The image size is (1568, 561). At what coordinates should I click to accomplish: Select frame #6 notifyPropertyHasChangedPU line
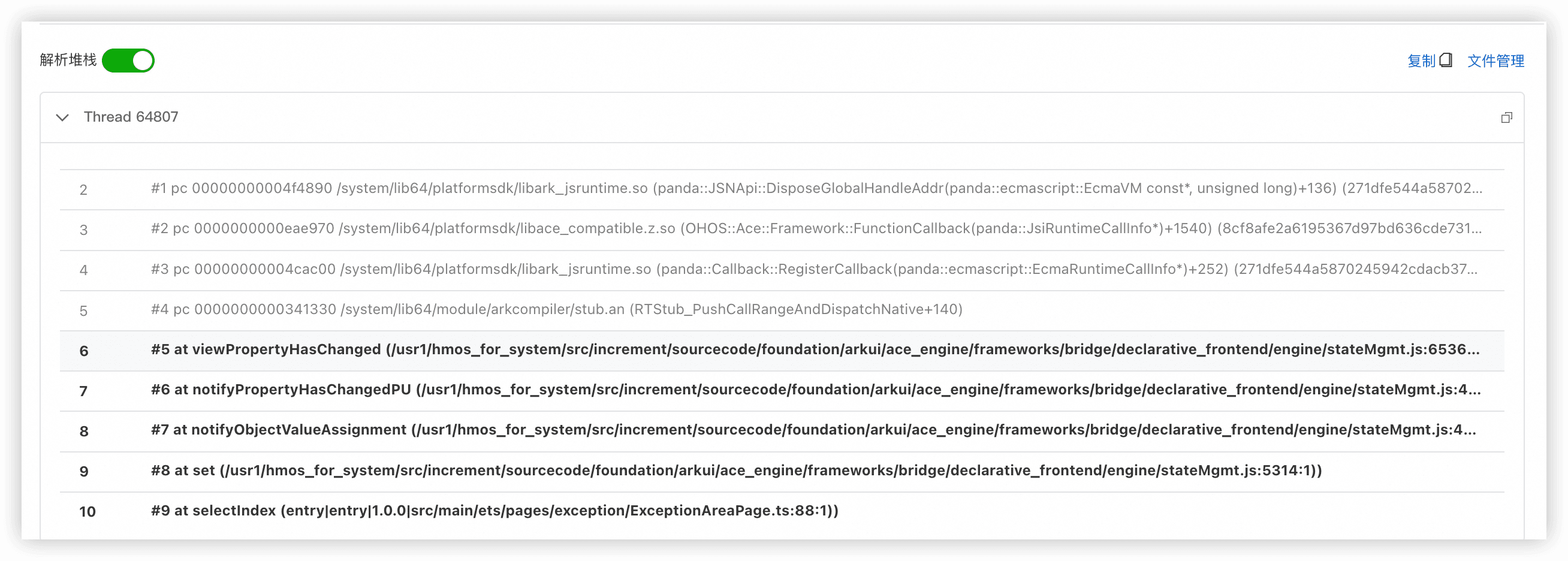click(x=816, y=390)
